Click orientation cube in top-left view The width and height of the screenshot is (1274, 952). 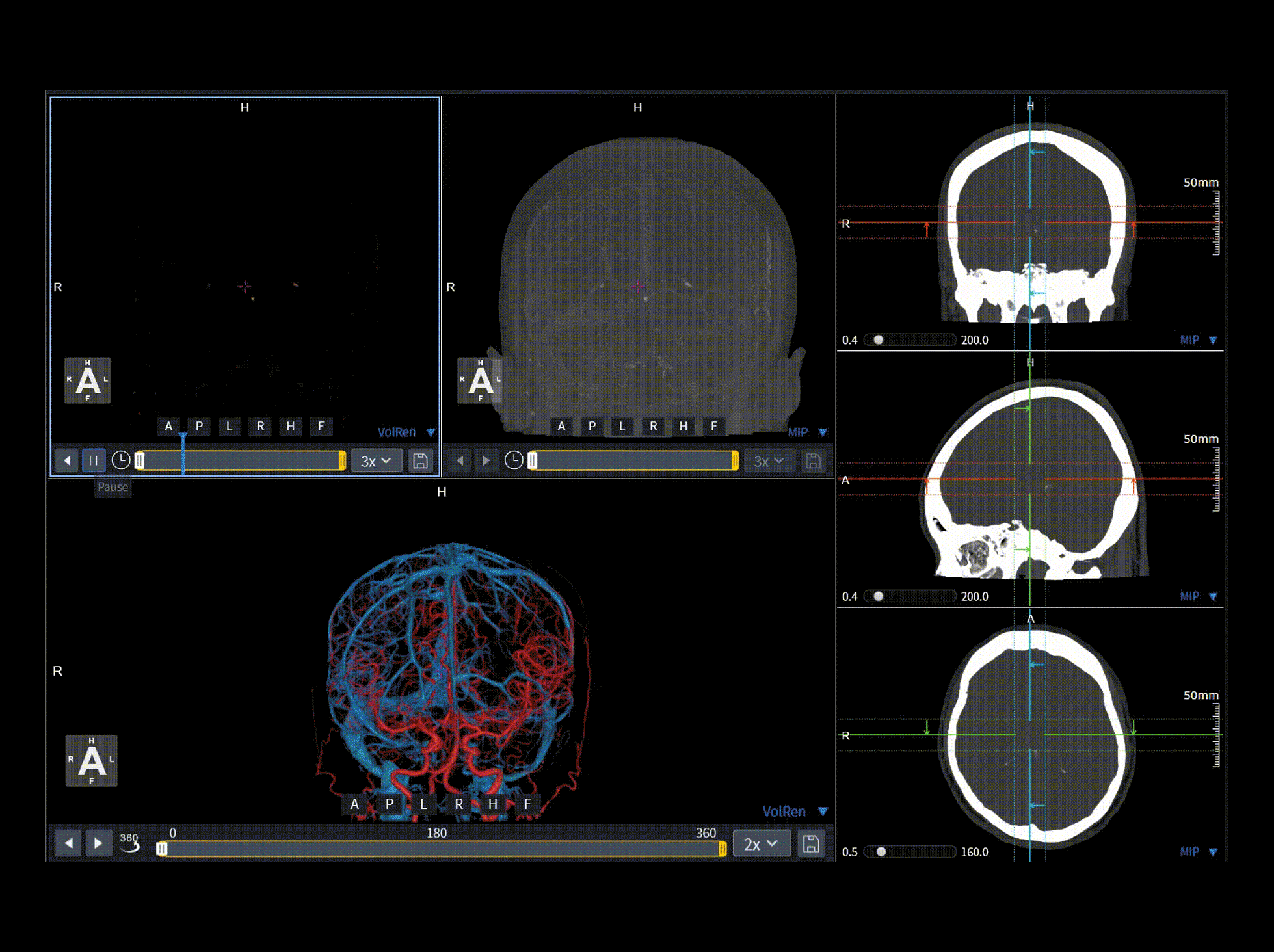pos(87,380)
